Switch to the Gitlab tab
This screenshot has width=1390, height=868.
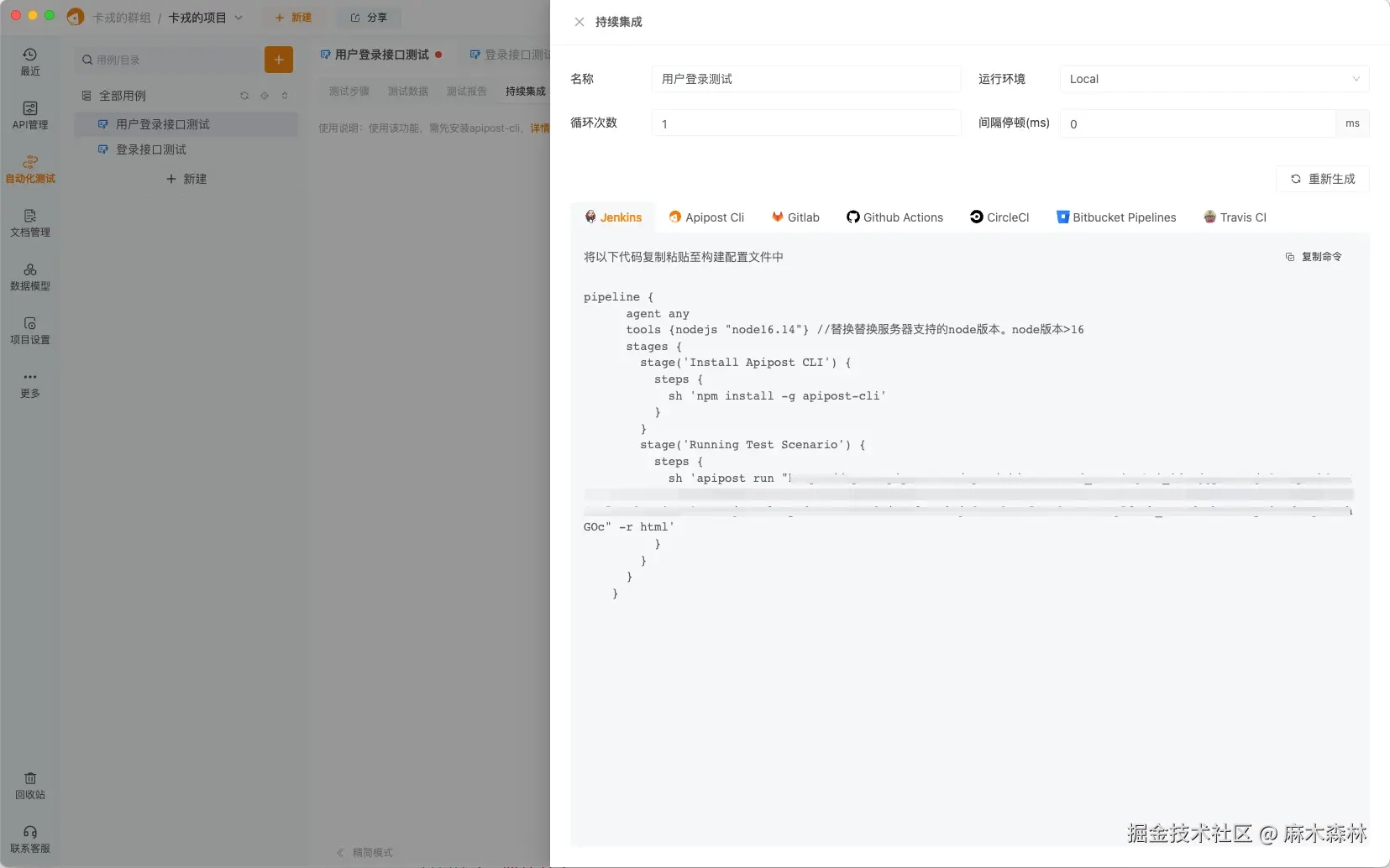795,217
